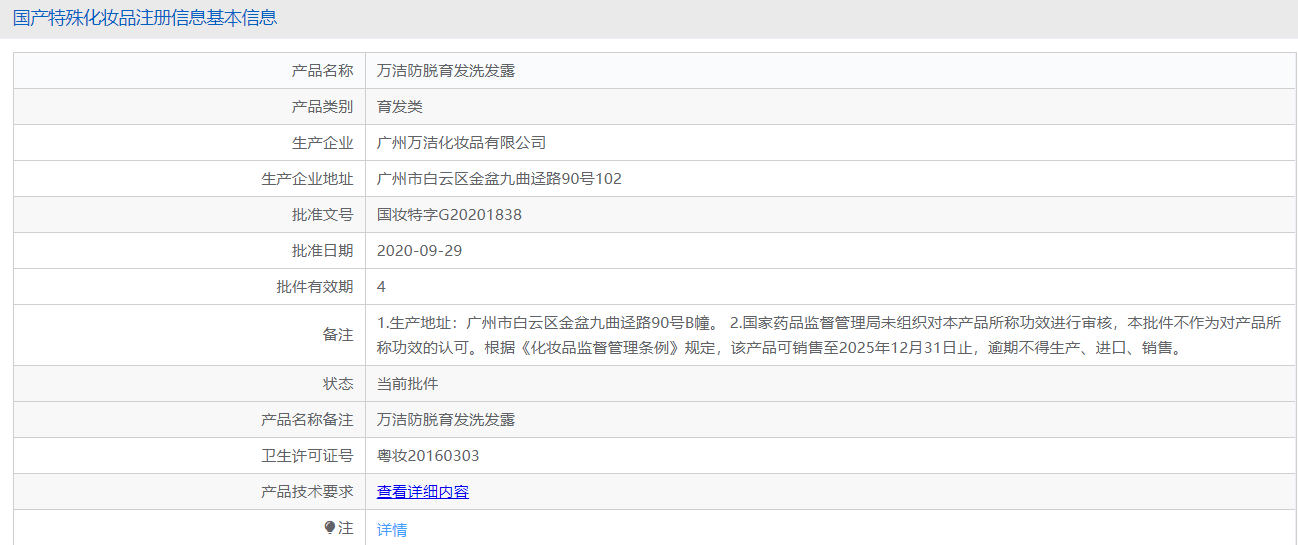Select approval number 国妆特字G20201838

(449, 215)
